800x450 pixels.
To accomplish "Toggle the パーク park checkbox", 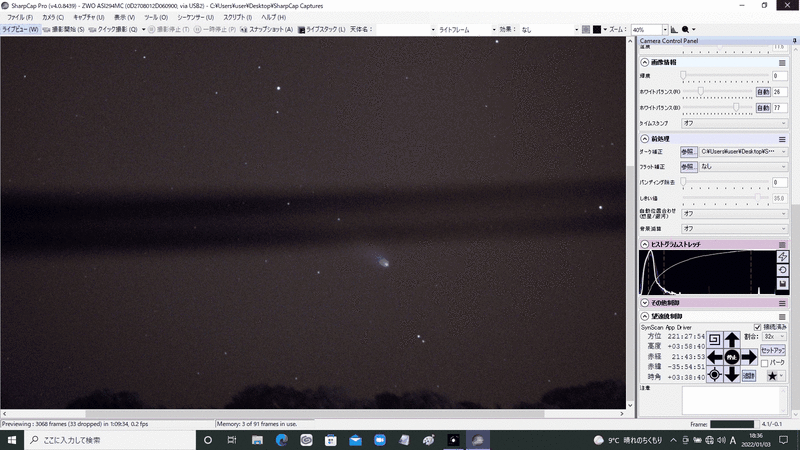I will [764, 363].
